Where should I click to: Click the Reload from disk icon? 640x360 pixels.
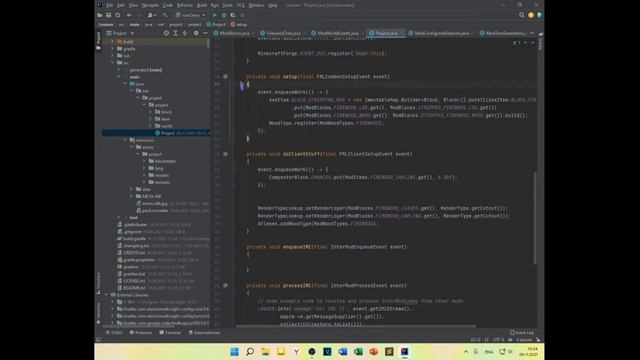coord(118,15)
